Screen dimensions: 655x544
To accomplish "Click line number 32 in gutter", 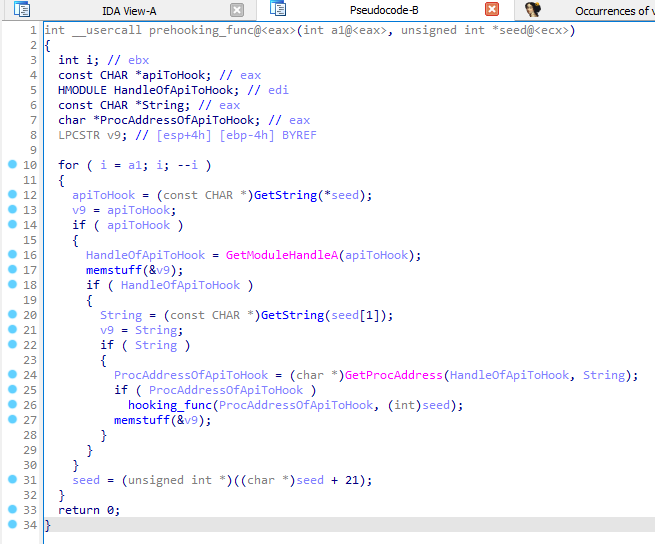I will click(x=30, y=495).
